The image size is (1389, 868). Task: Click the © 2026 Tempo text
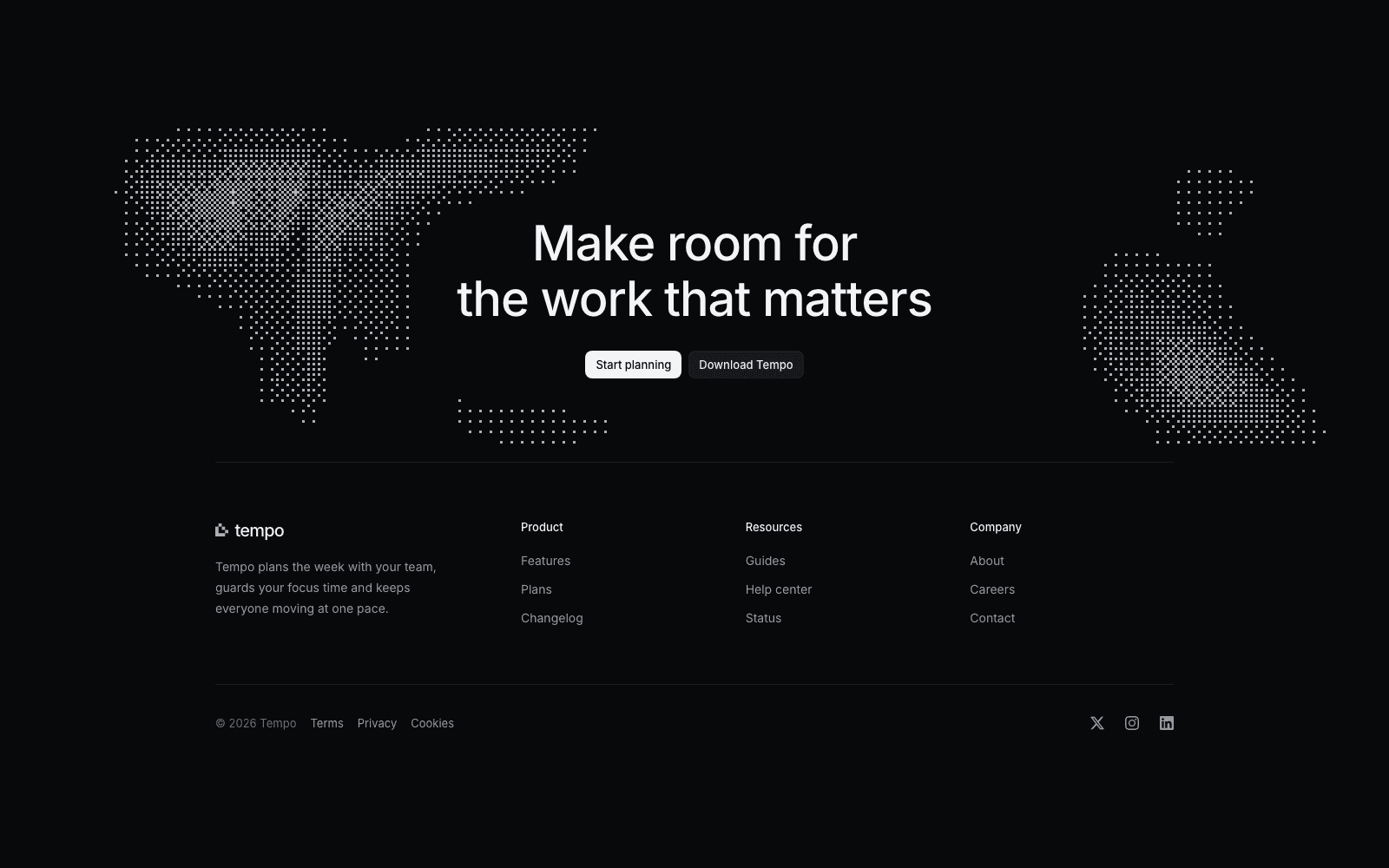[x=256, y=723]
